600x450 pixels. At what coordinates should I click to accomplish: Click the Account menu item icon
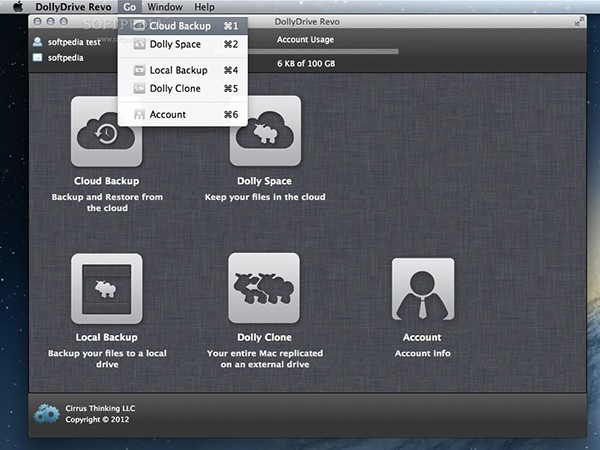pyautogui.click(x=139, y=114)
